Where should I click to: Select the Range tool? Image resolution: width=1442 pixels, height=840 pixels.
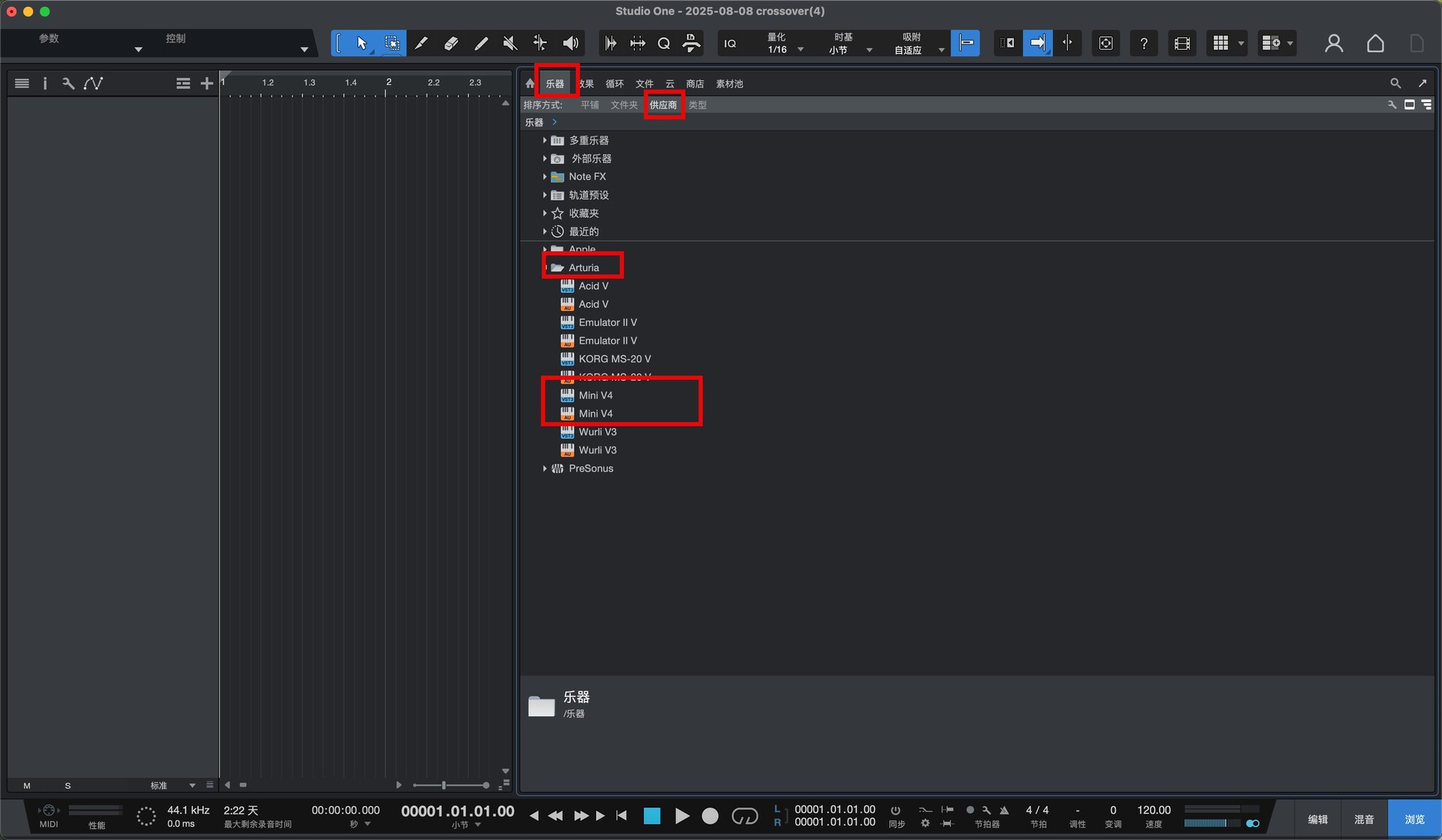pyautogui.click(x=391, y=44)
